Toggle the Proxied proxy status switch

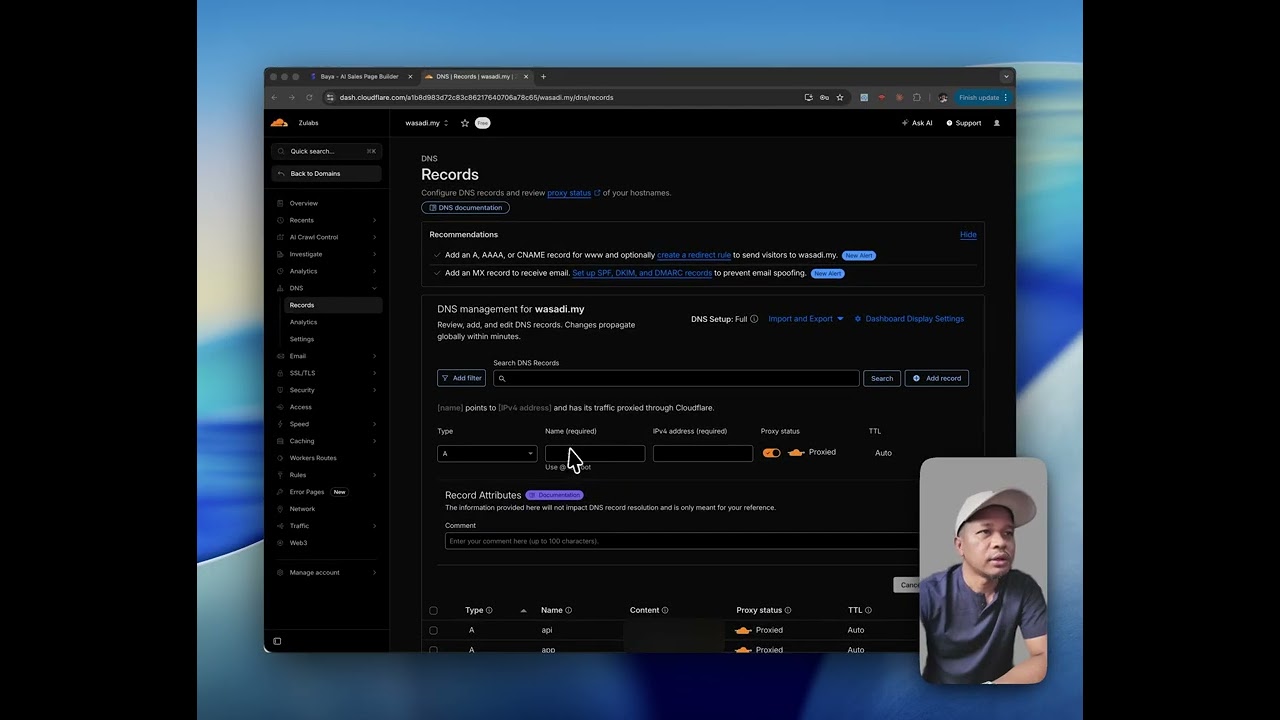click(x=771, y=453)
